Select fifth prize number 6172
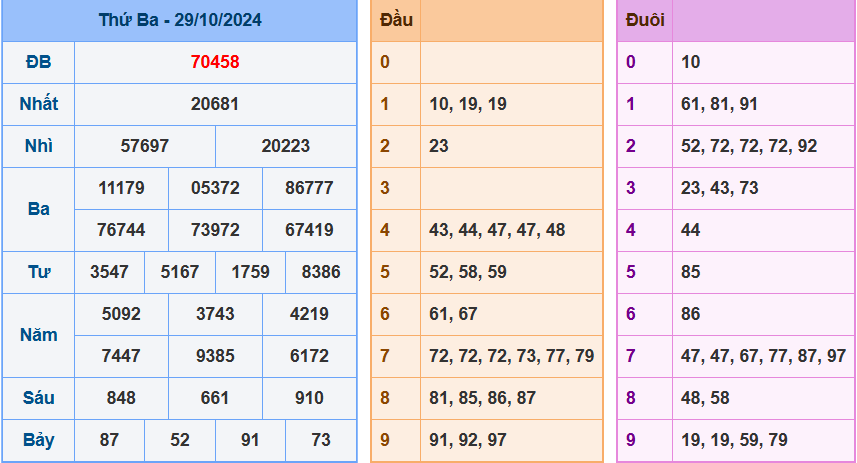Screen dimensions: 857x463 [x=309, y=356]
